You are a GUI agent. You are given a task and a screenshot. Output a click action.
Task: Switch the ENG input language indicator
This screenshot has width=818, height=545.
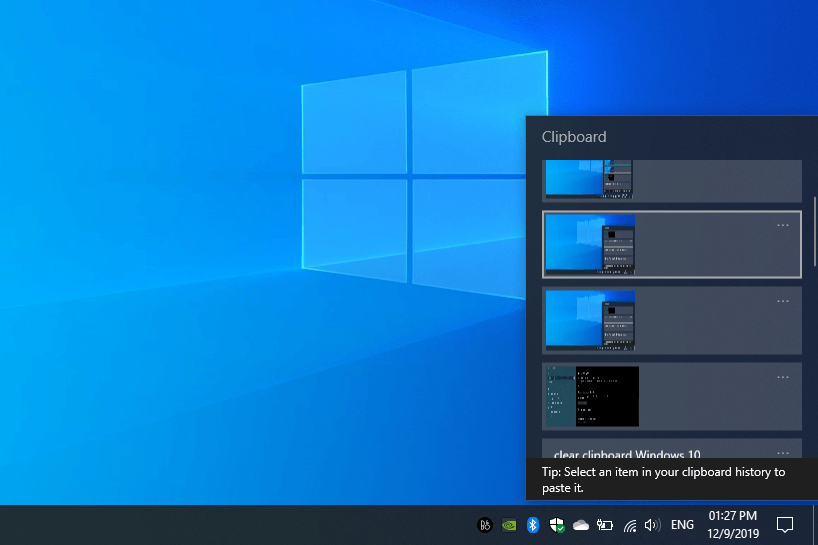[682, 525]
